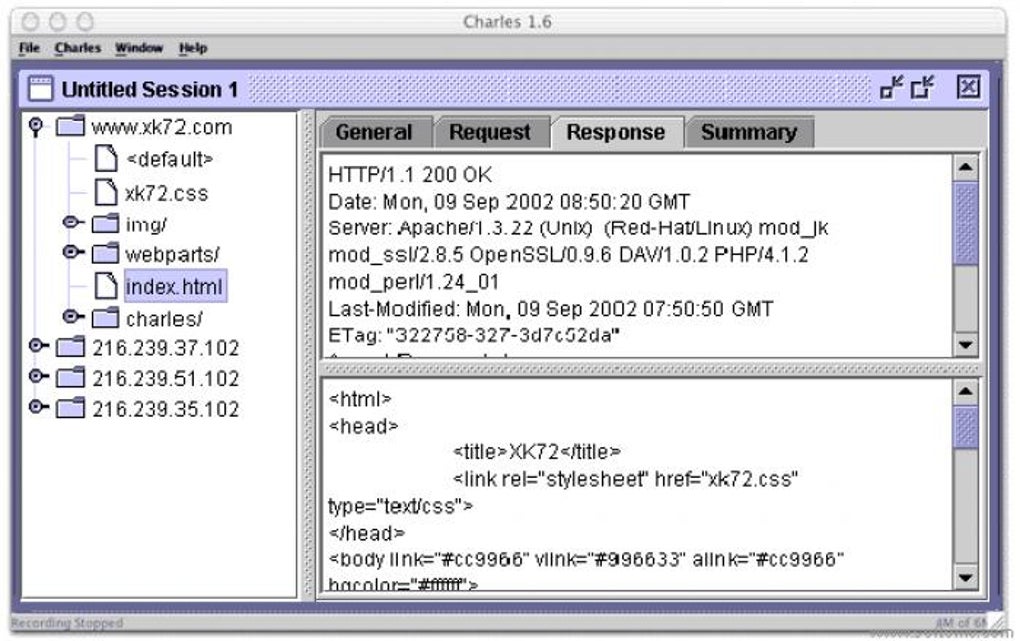The width and height of the screenshot is (1020, 641).
Task: Collapse the www.xk72.com tree node
Action: coord(36,126)
